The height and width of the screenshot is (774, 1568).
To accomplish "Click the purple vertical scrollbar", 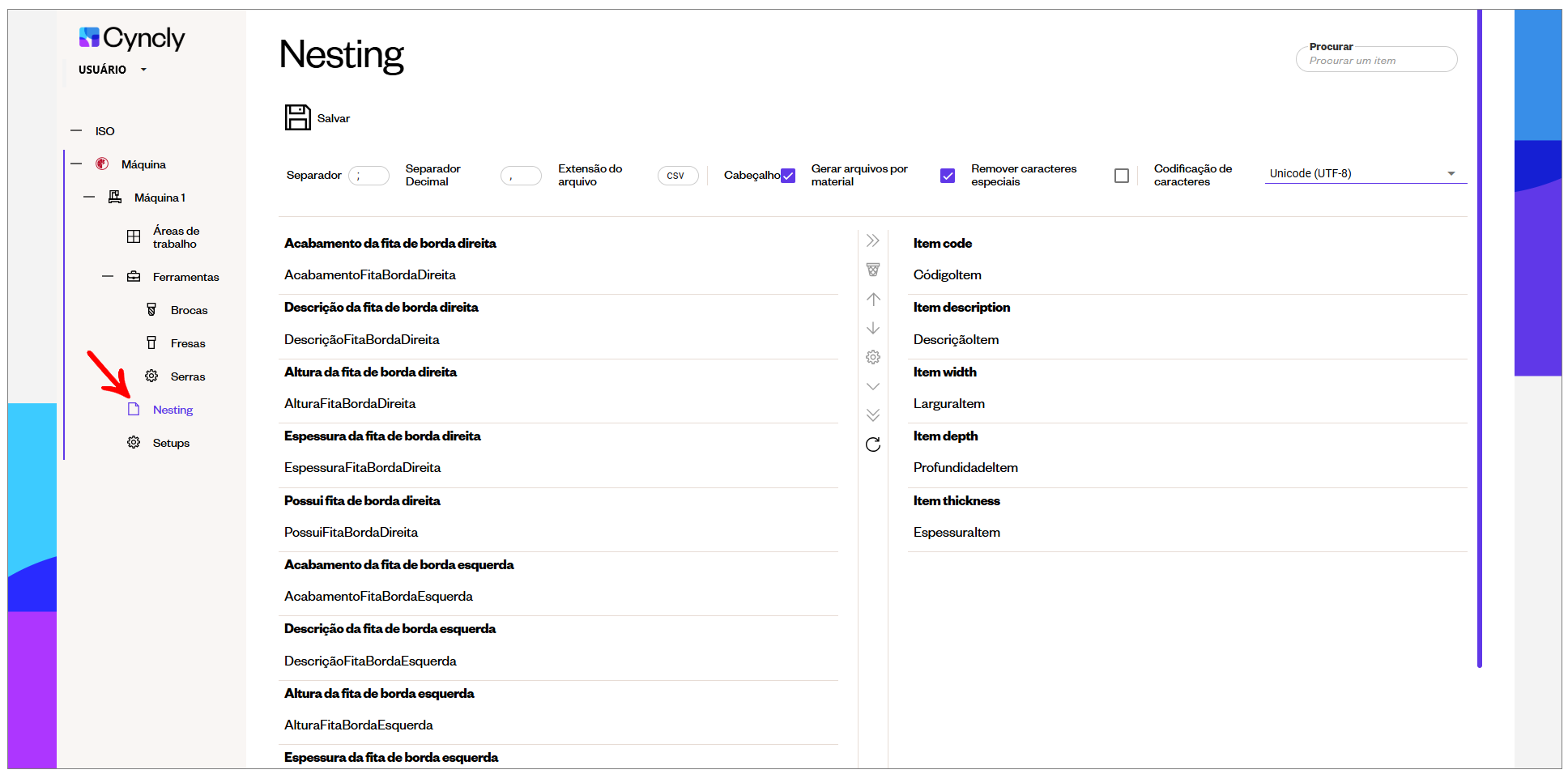I will tap(1479, 338).
